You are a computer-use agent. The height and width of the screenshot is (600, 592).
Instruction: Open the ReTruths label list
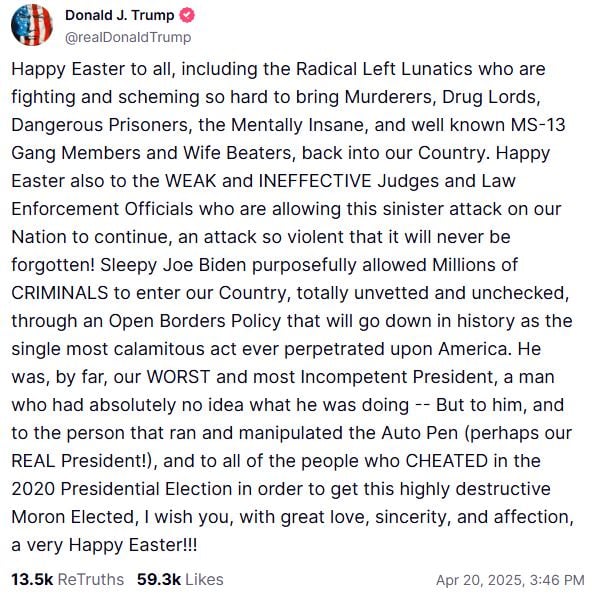coord(91,579)
